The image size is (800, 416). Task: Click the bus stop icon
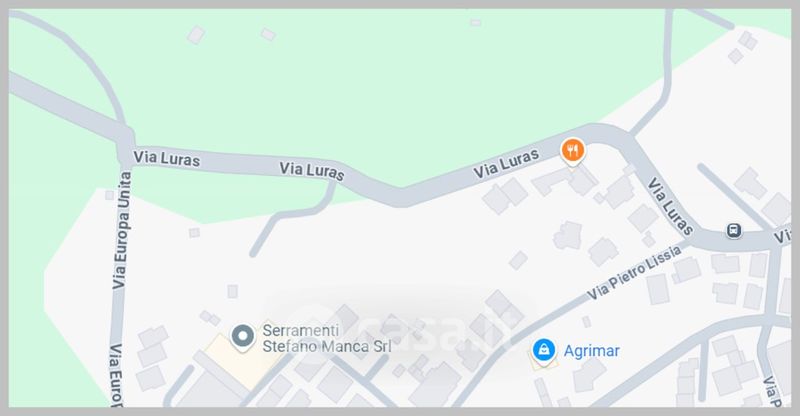734,230
